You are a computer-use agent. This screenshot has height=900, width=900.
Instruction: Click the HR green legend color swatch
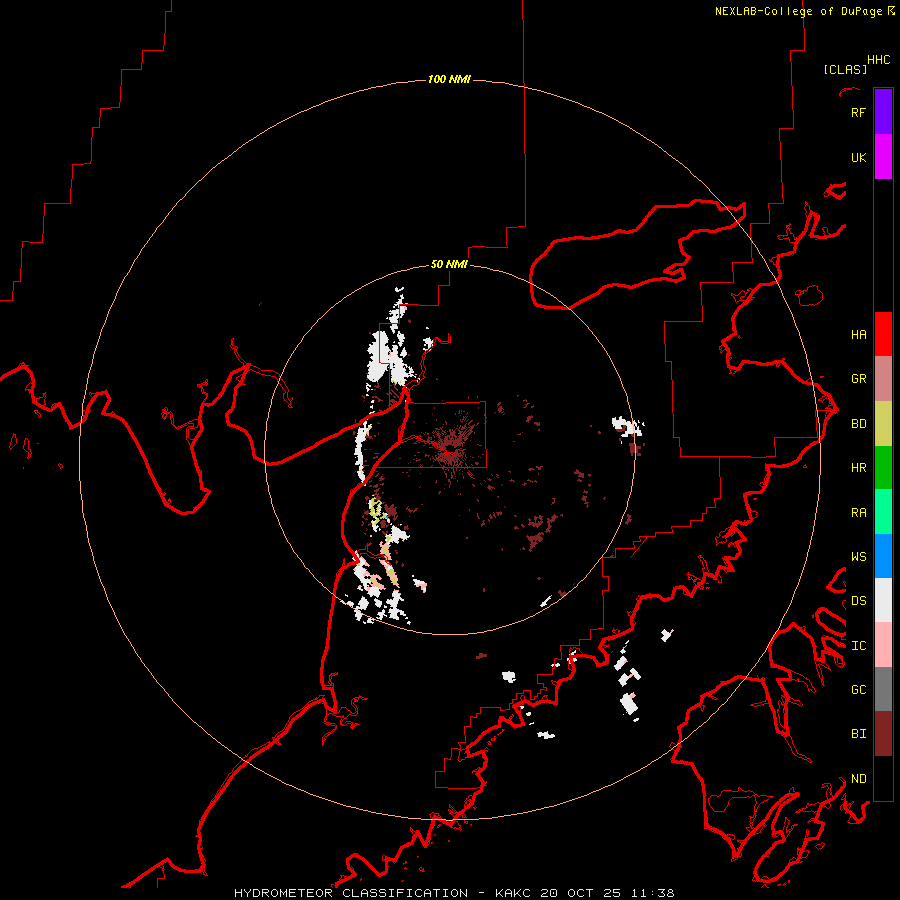click(x=883, y=468)
